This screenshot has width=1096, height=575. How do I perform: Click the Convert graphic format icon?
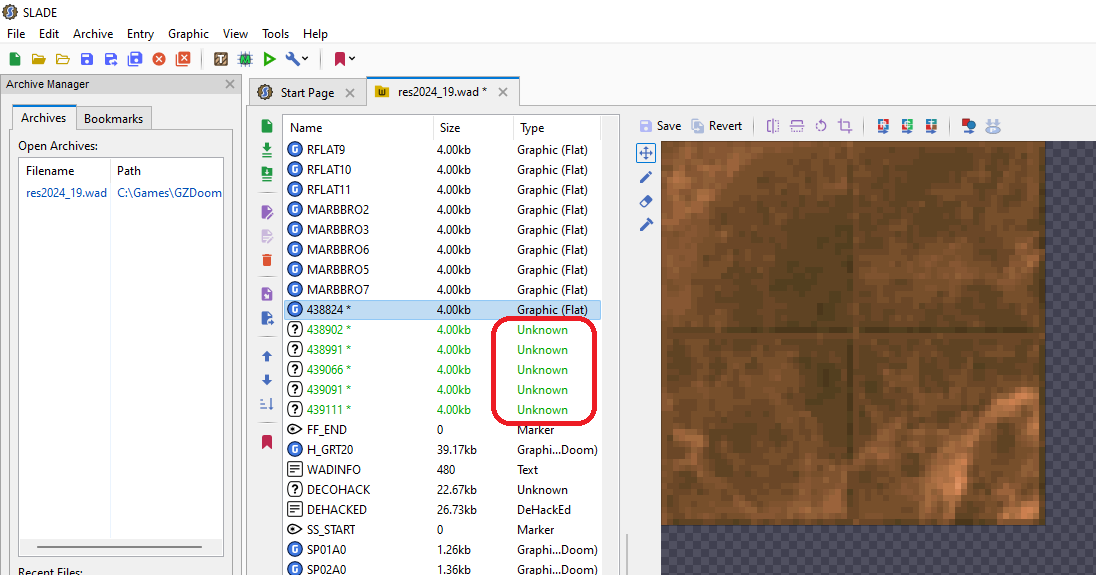click(x=969, y=126)
